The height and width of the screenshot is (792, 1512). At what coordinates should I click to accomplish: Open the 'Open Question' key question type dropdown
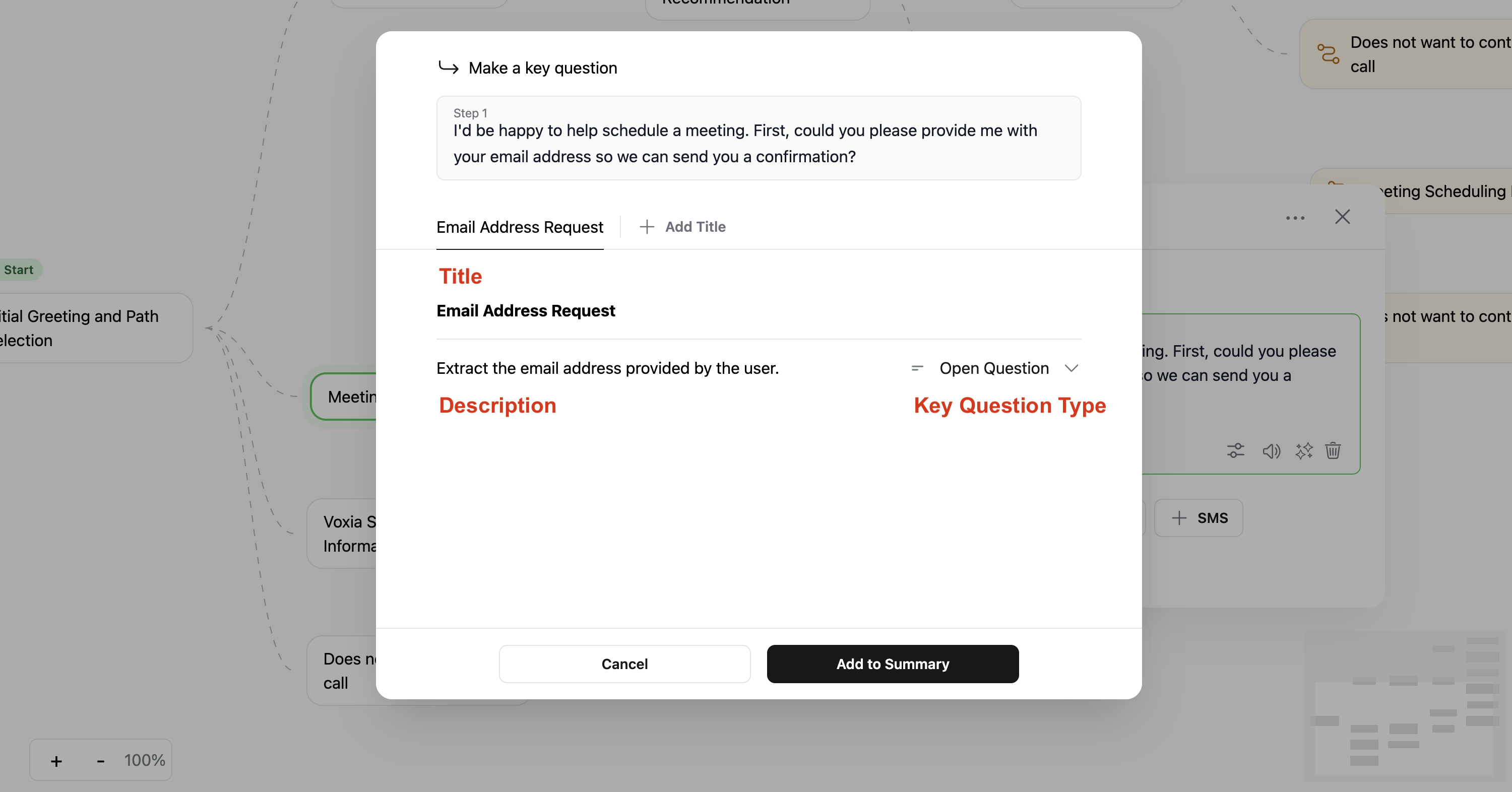[x=994, y=368]
